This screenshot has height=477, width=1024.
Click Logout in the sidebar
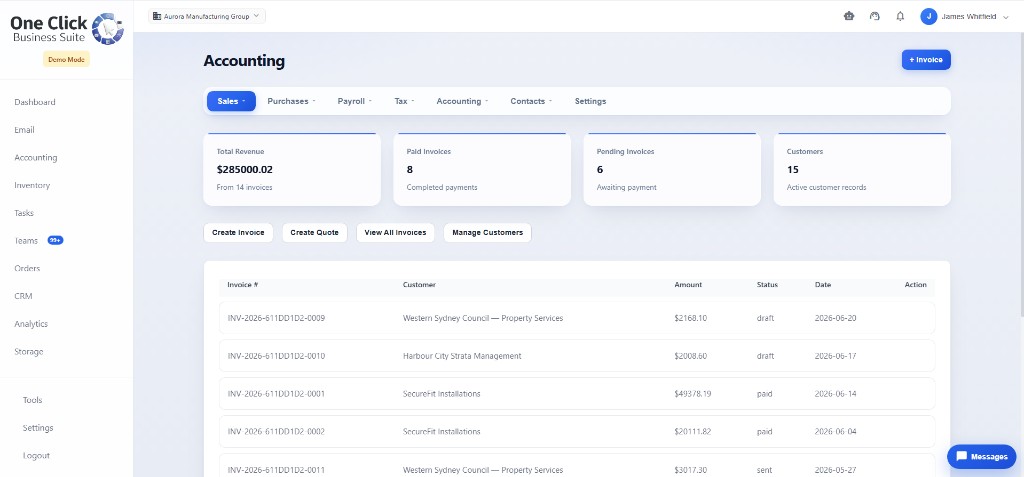36,455
